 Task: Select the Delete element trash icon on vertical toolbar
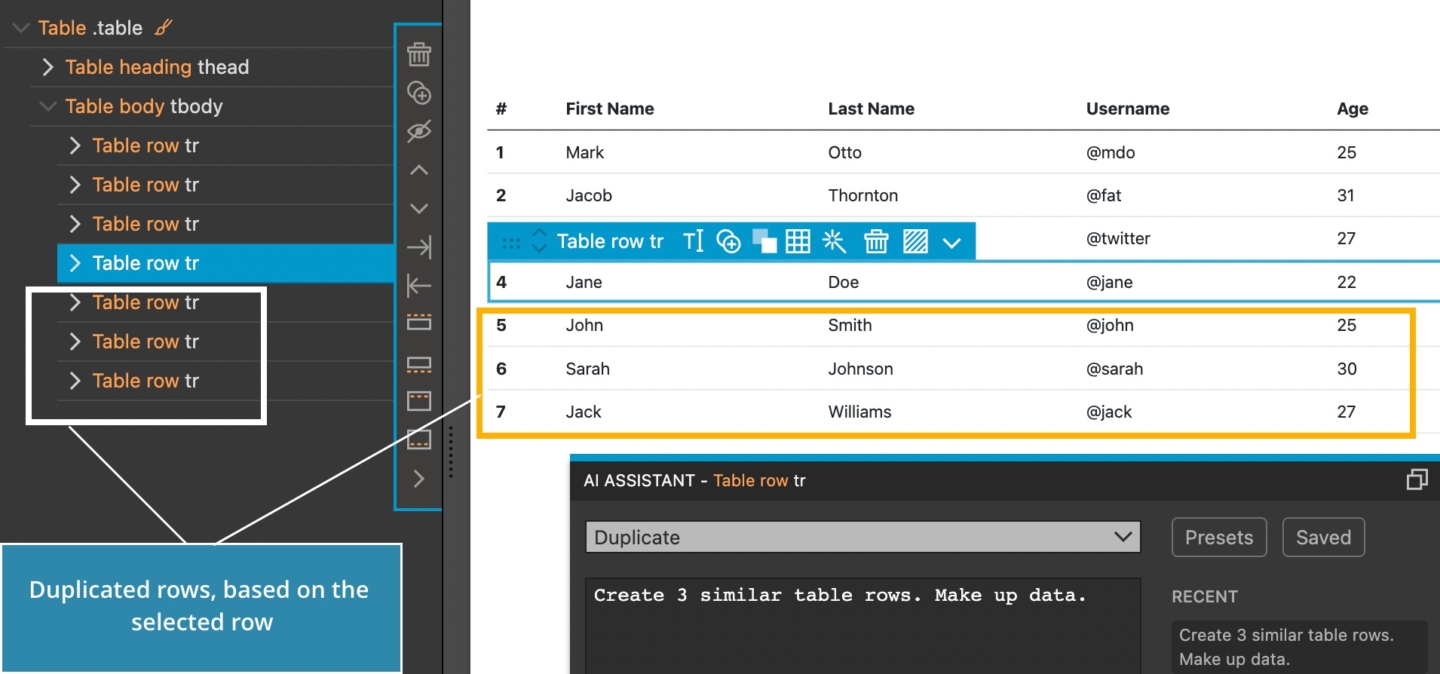coord(419,54)
